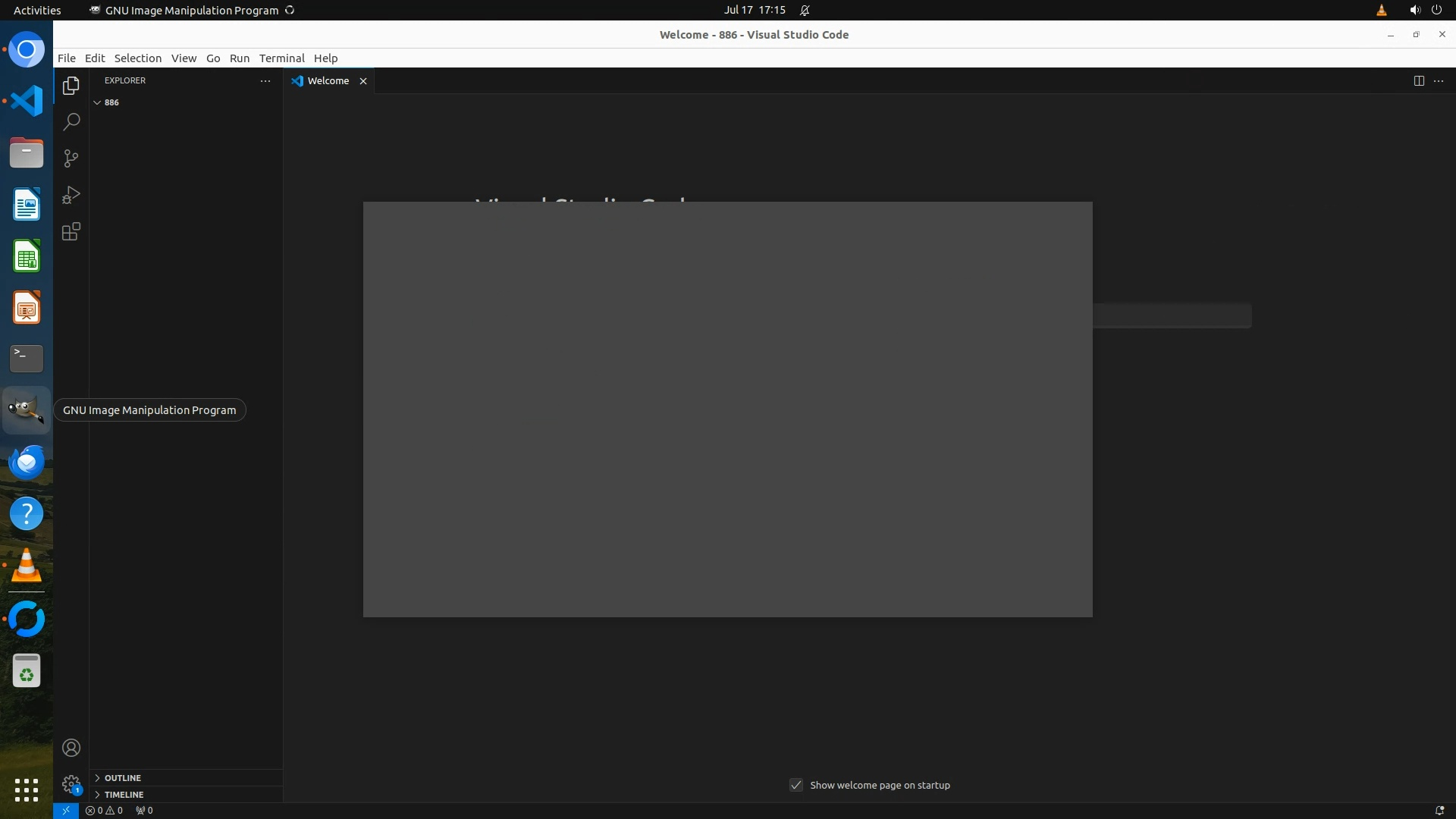Click errors and warnings status item

click(x=104, y=810)
